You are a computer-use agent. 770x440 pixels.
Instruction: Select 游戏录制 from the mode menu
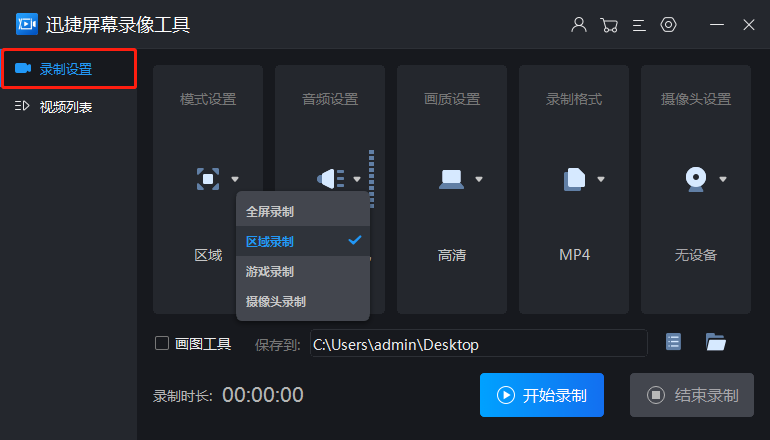tap(303, 271)
